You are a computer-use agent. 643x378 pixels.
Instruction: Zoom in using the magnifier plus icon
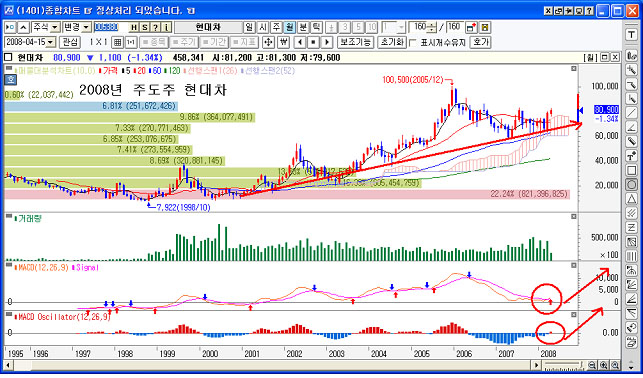tap(604, 365)
